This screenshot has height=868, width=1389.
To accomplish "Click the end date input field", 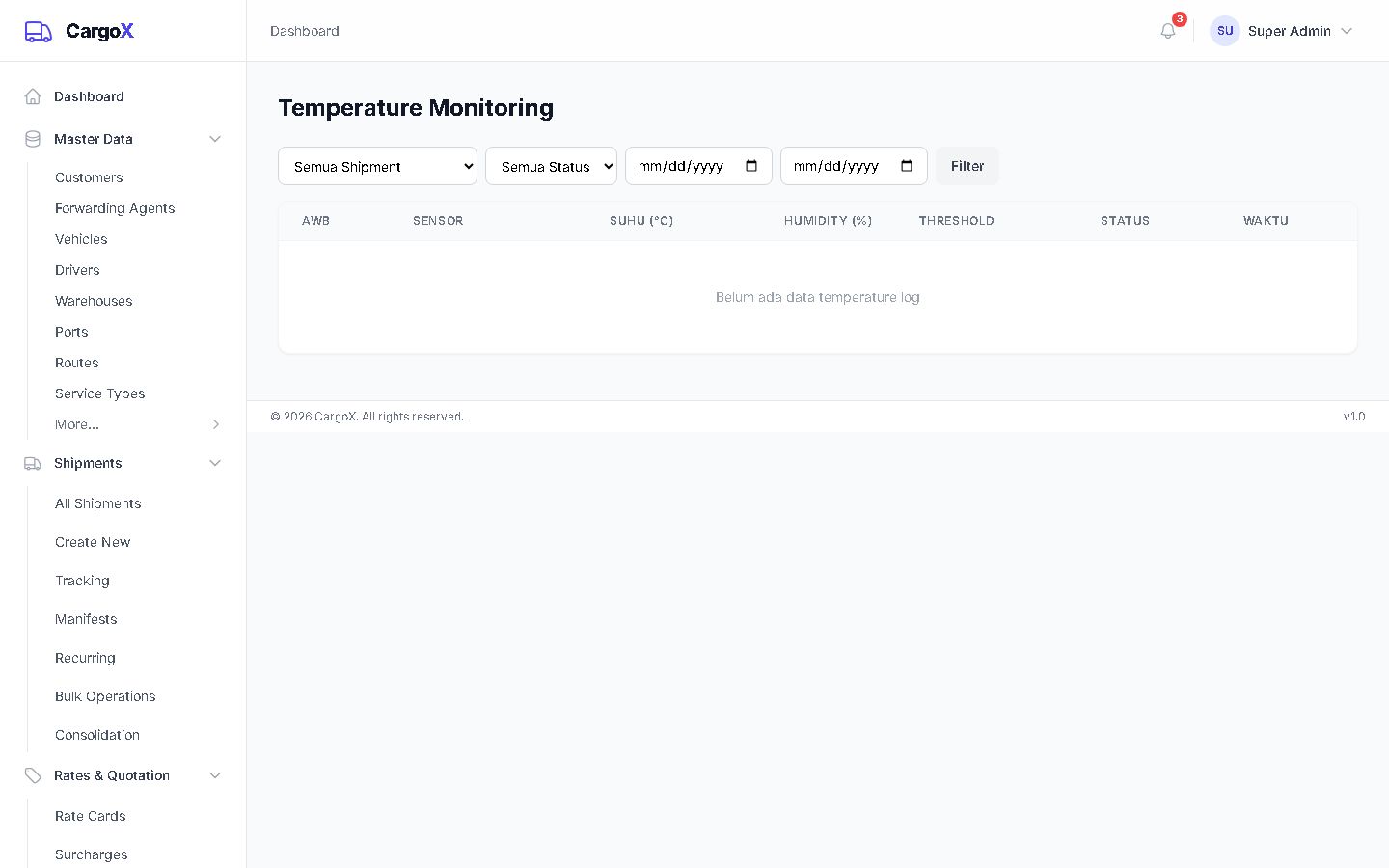I will tap(854, 166).
